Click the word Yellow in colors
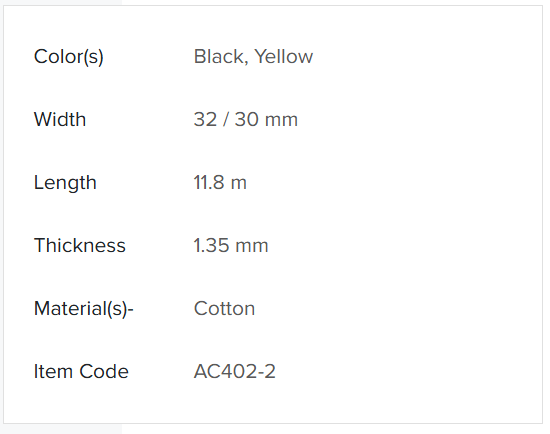 coord(283,56)
